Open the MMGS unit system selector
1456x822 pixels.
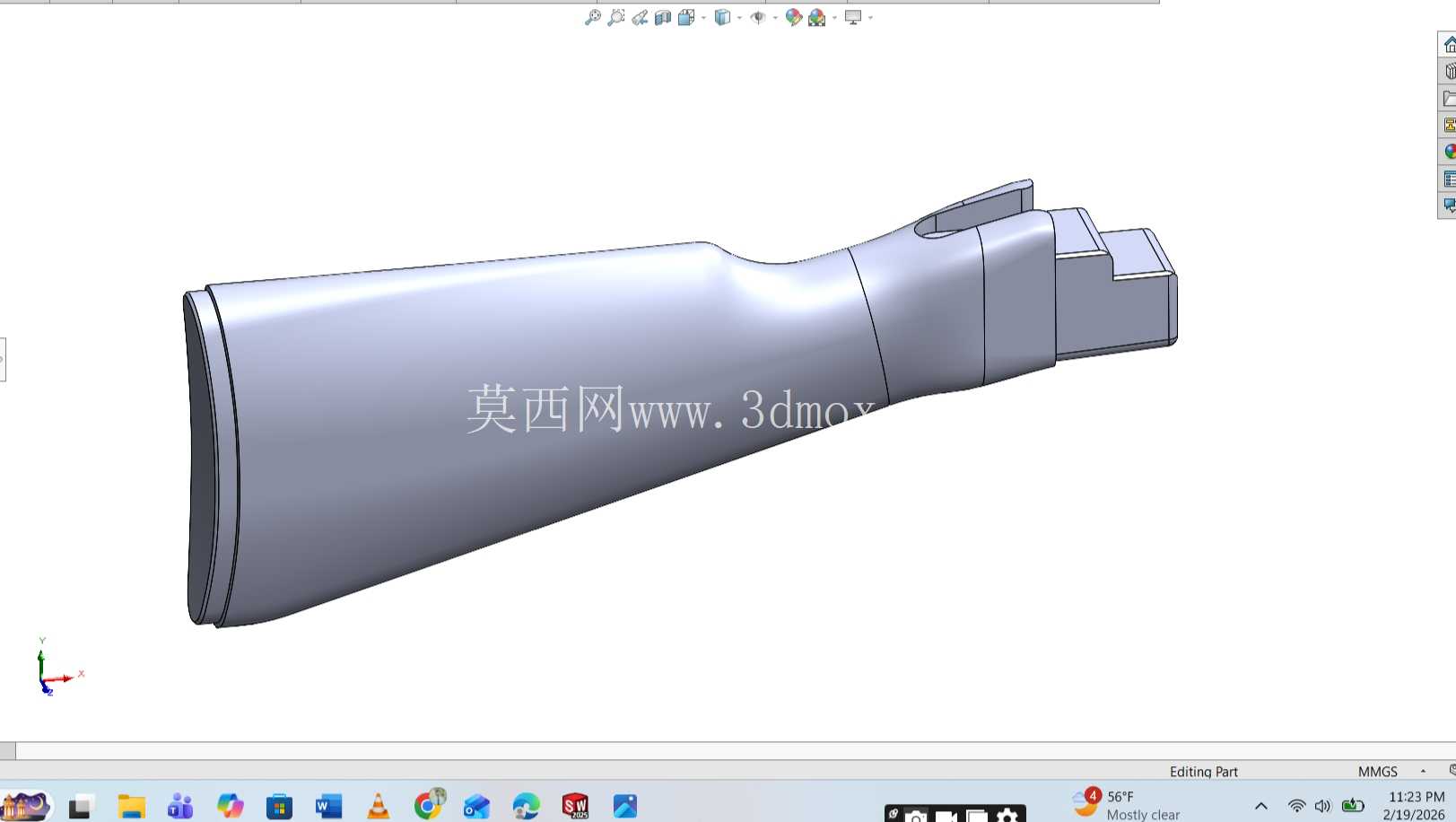point(1377,772)
